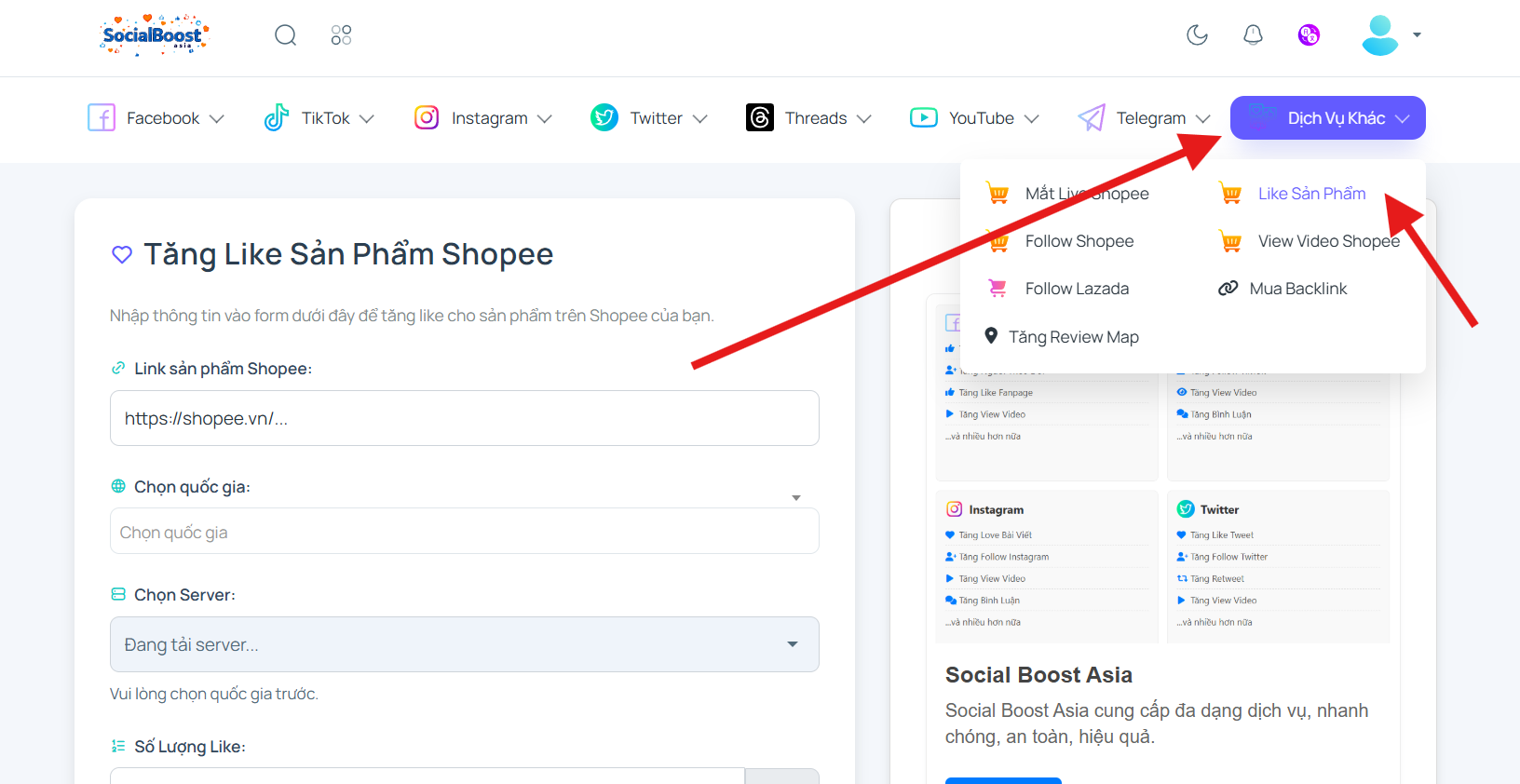This screenshot has height=784, width=1520.
Task: Click cart icon beside View Video Shopee
Action: tap(1230, 242)
